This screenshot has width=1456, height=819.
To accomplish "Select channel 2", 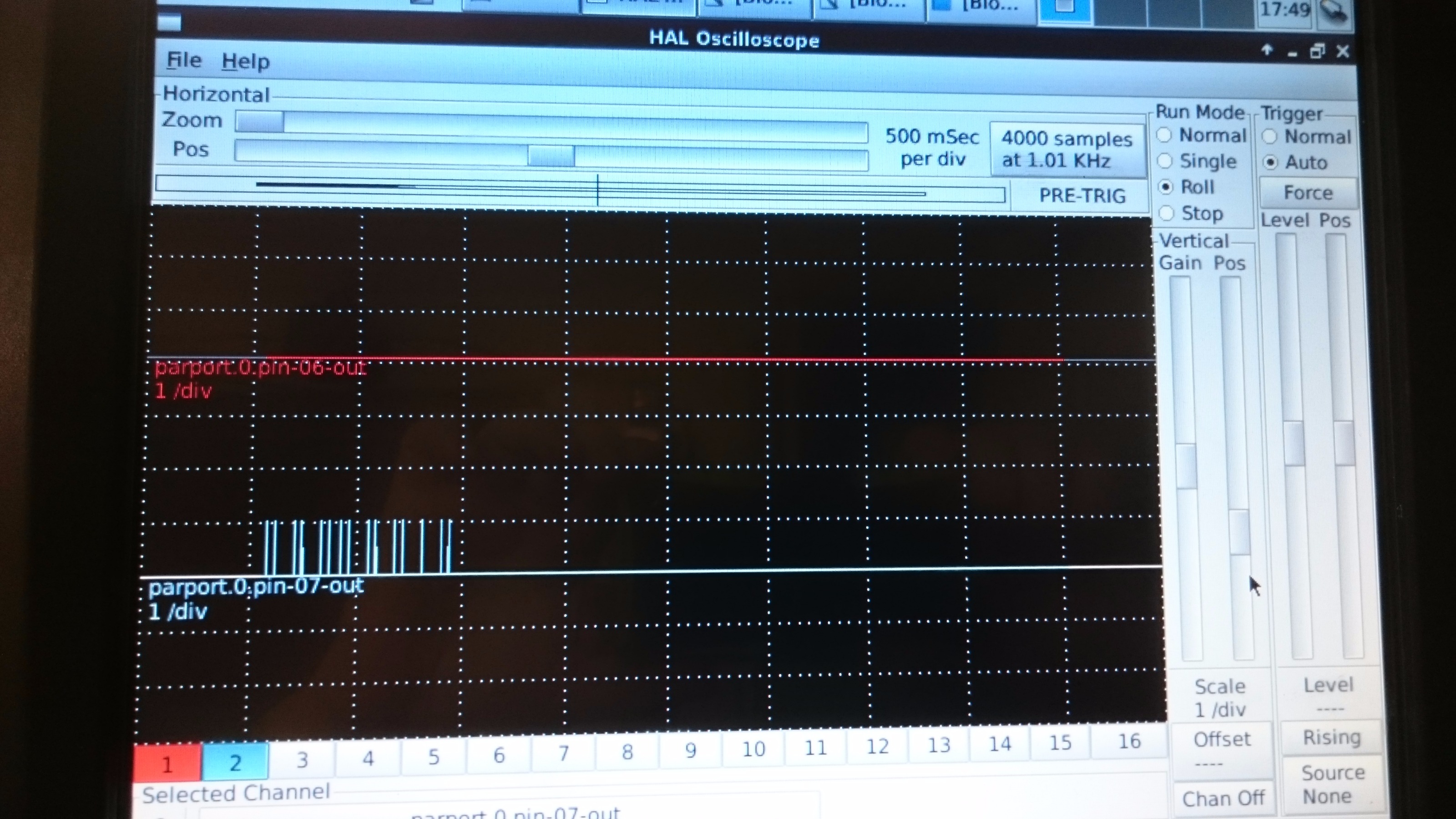I will click(235, 763).
